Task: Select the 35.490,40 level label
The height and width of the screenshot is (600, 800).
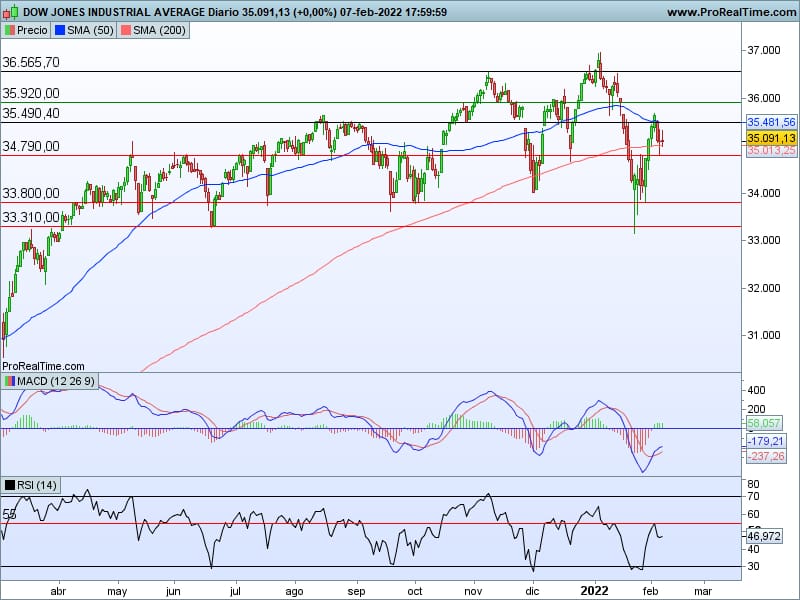Action: click(x=31, y=113)
